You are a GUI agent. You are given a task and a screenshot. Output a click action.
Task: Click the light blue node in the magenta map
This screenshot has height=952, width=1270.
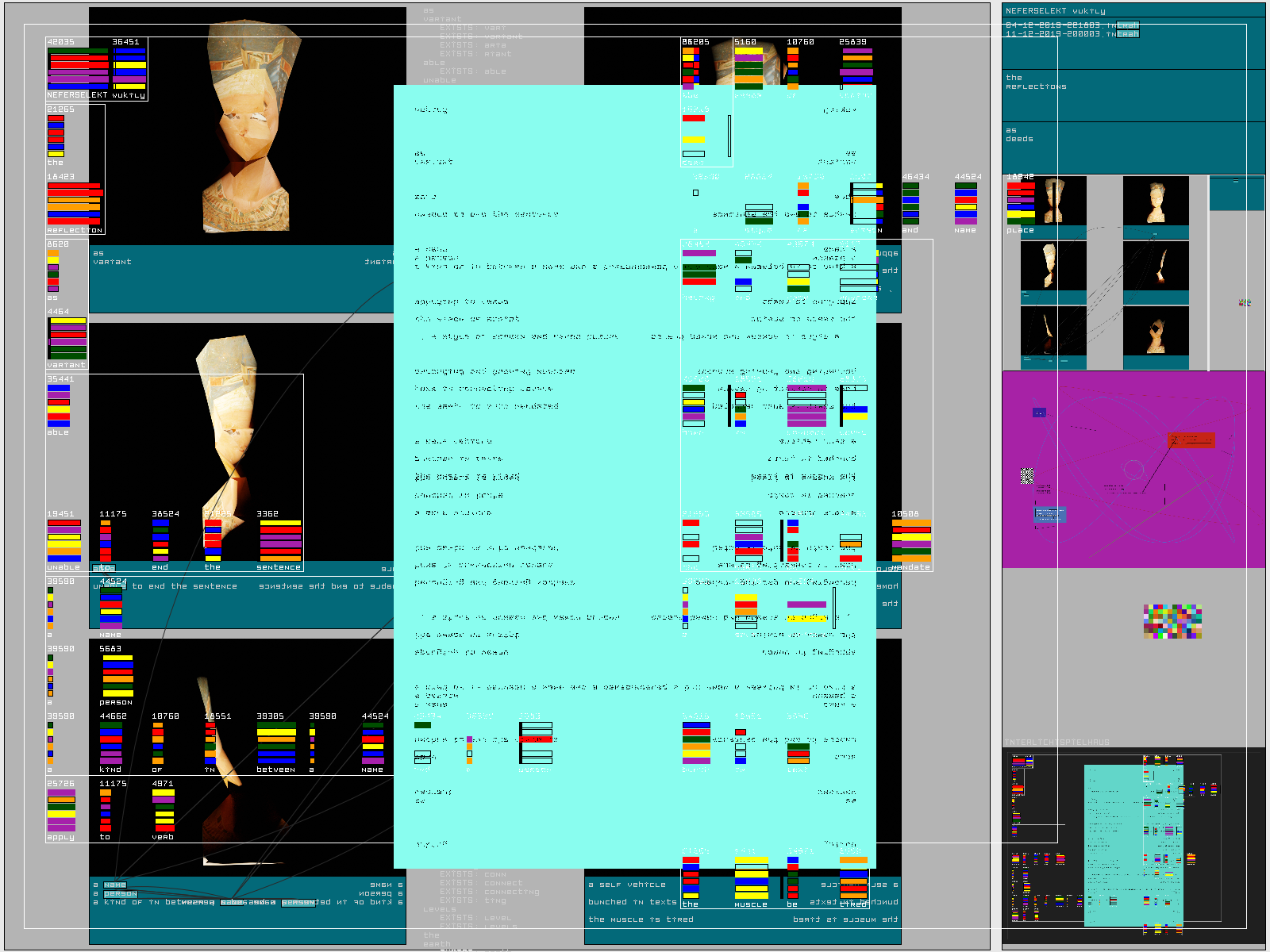click(1049, 515)
